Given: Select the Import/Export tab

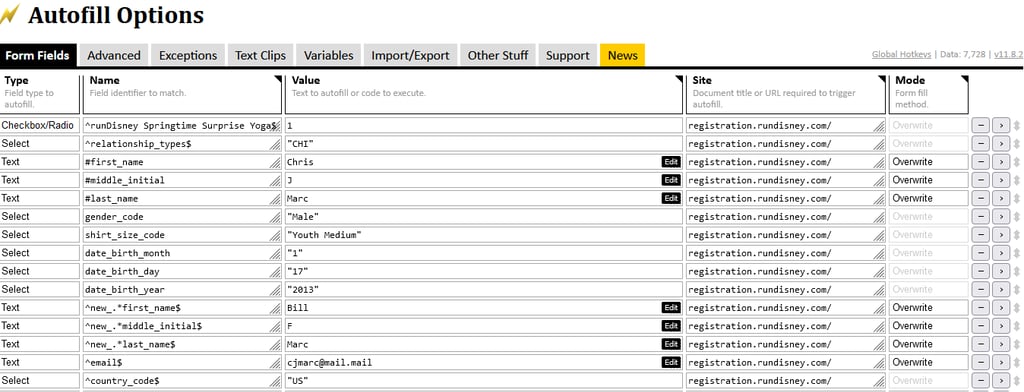Looking at the screenshot, I should [x=410, y=56].
